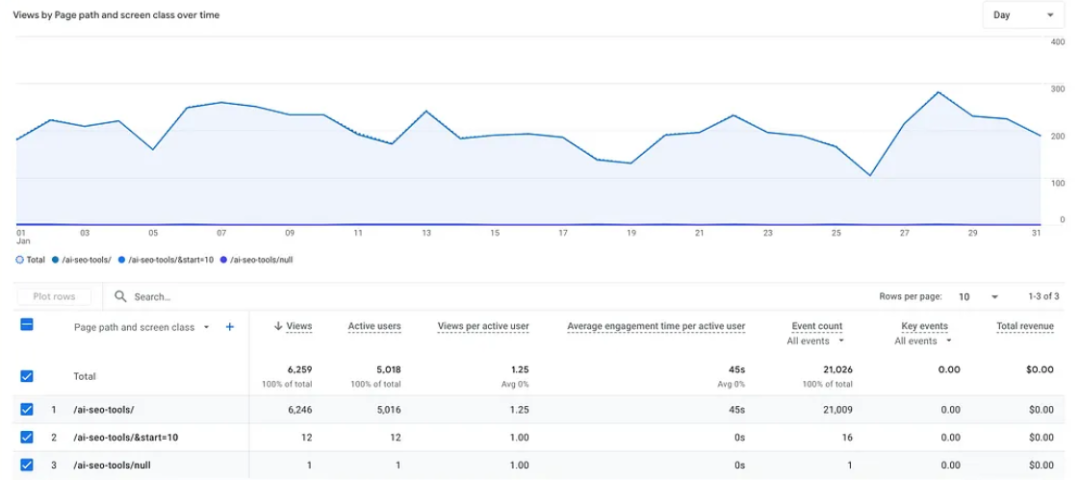
Task: Toggle the select-all header checkbox
Action: pos(27,325)
